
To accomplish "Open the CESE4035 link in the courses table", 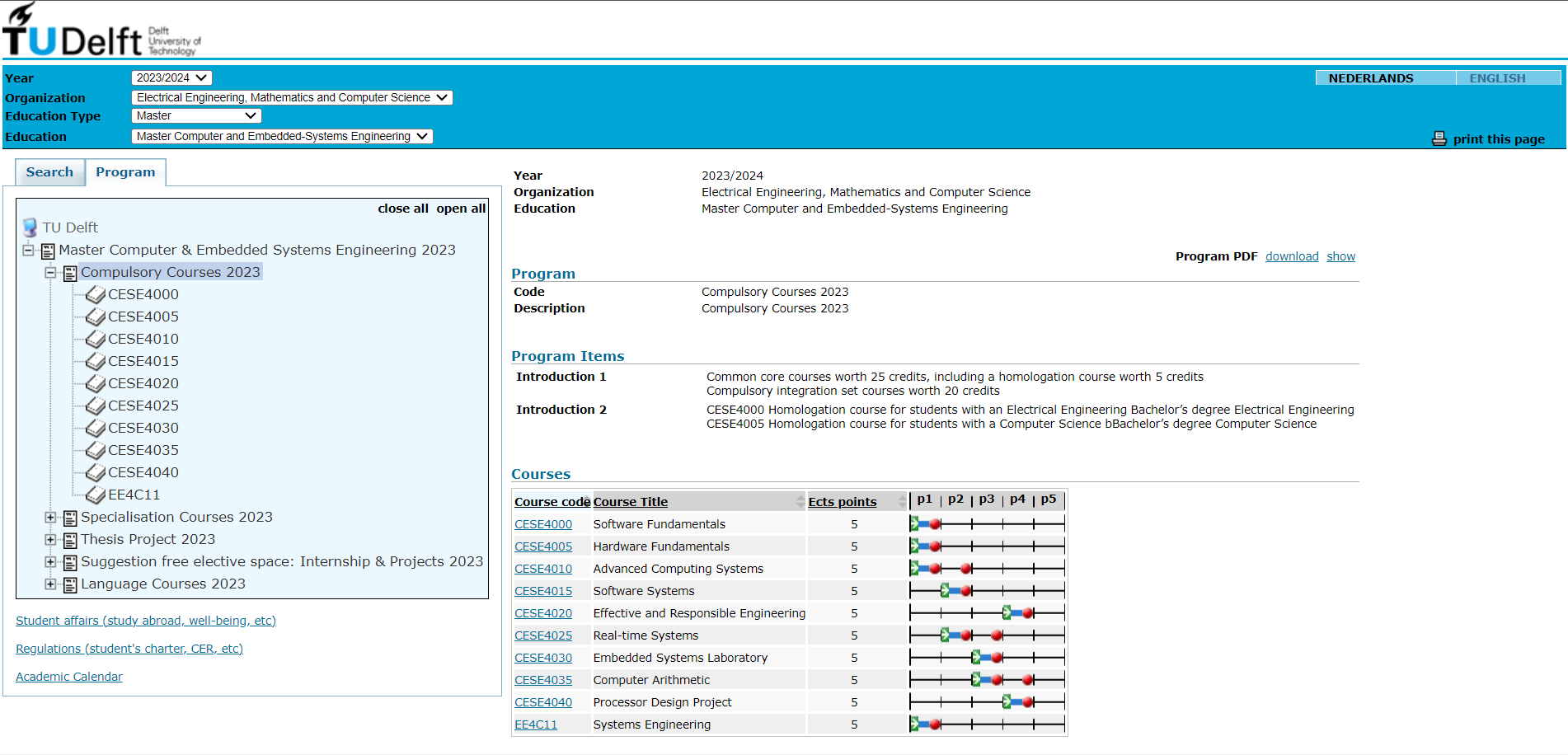I will pos(543,680).
